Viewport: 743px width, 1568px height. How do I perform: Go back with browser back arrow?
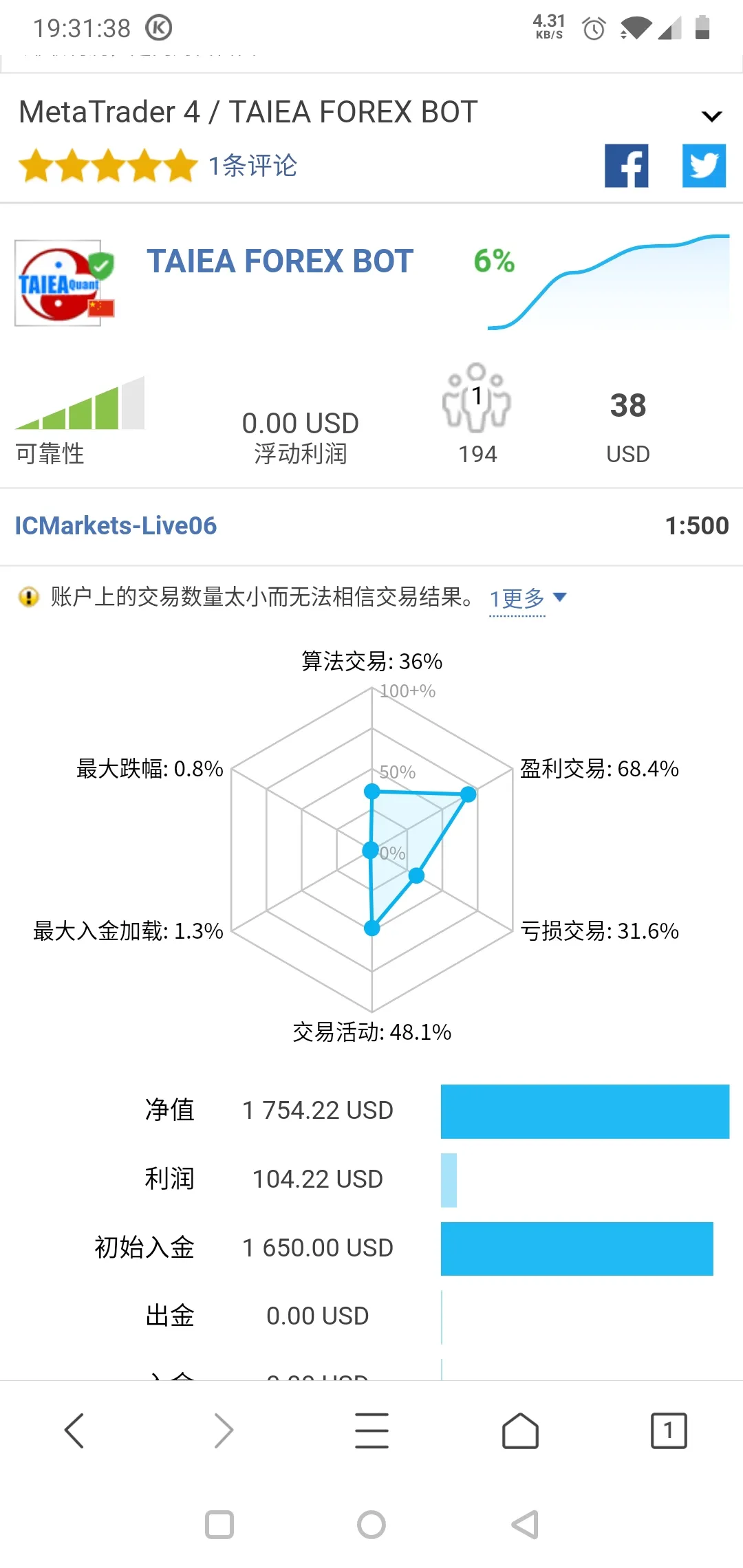[x=74, y=1431]
